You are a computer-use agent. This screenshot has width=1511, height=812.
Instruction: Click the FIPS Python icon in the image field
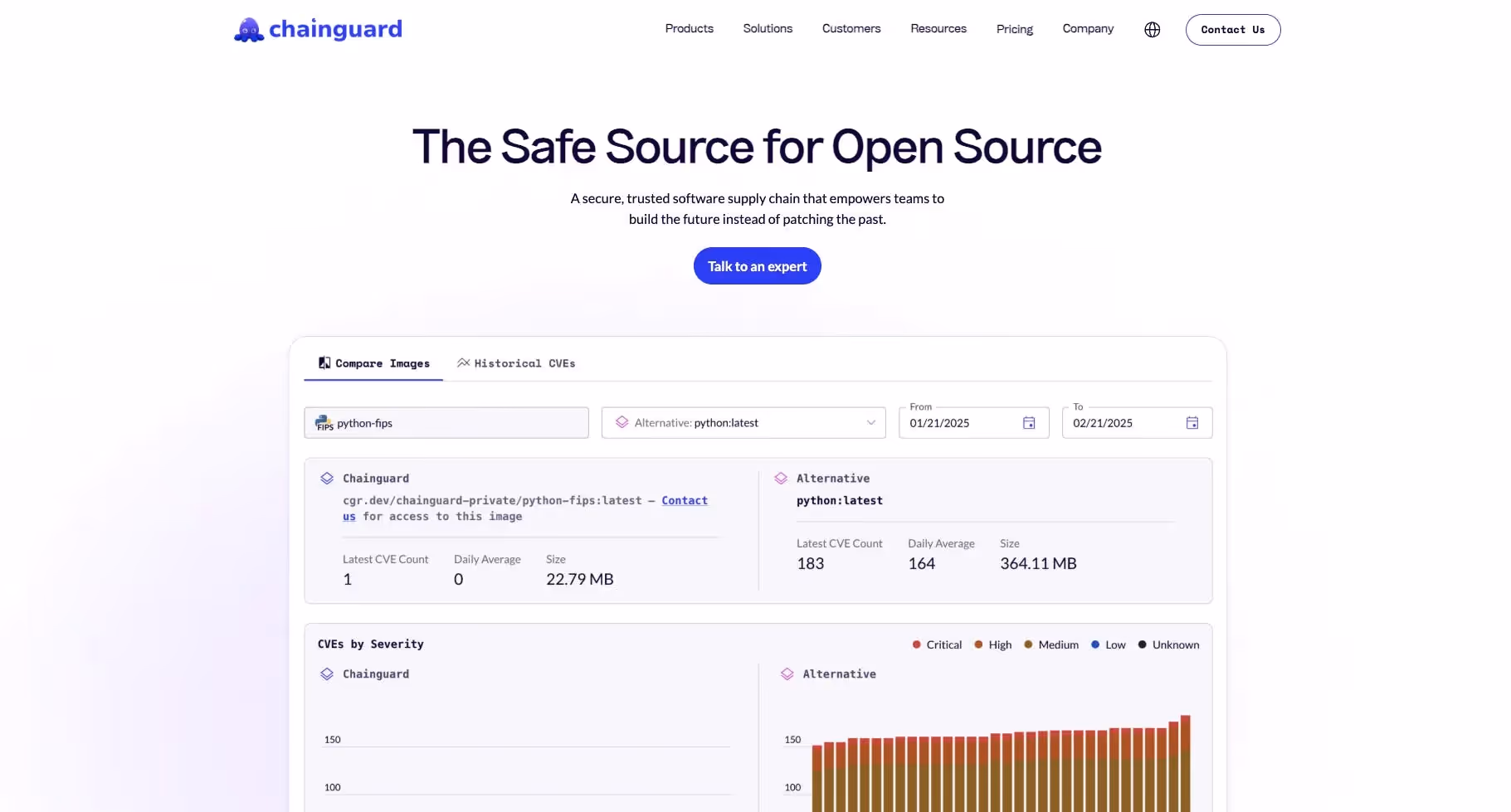pos(324,423)
